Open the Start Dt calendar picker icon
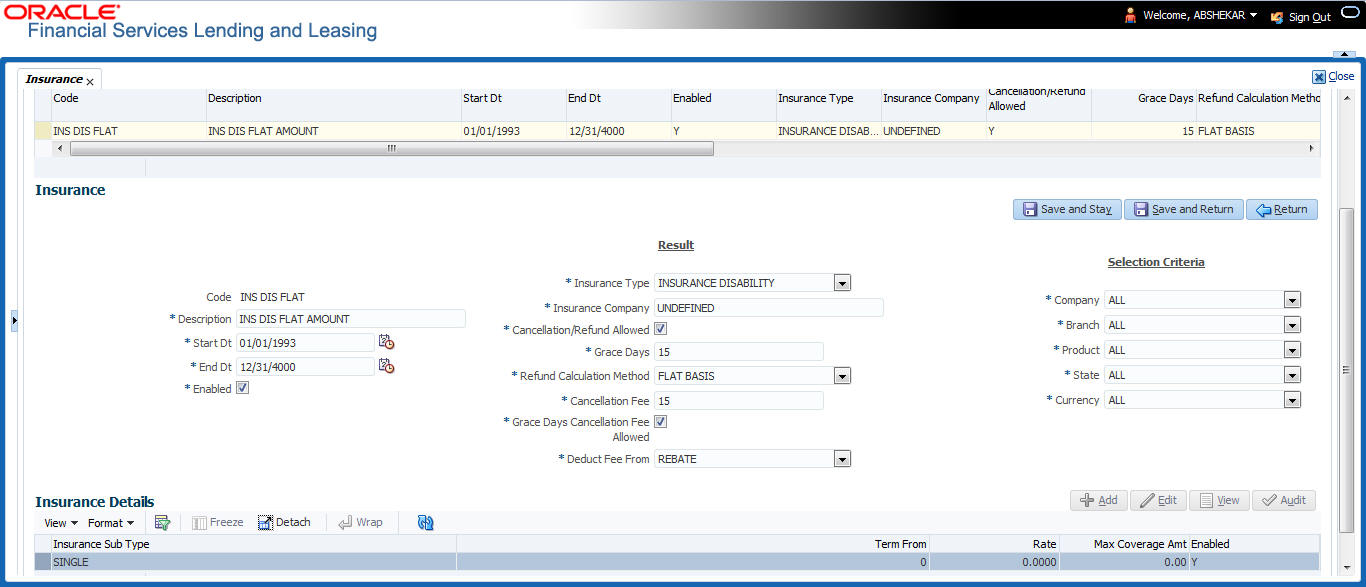Viewport: 1366px width, 587px height. click(x=386, y=342)
